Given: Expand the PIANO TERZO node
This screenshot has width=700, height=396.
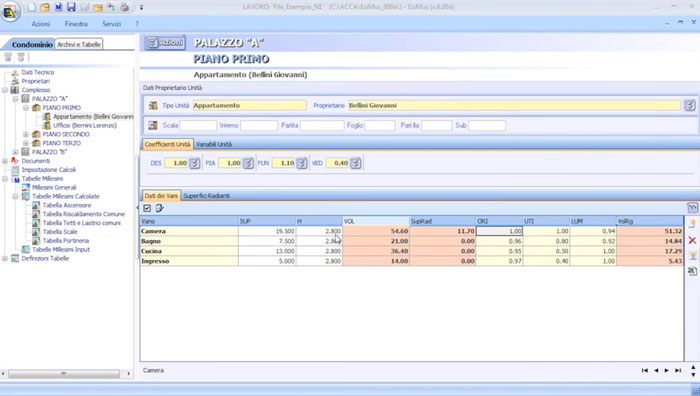Looking at the screenshot, I should click(x=25, y=143).
